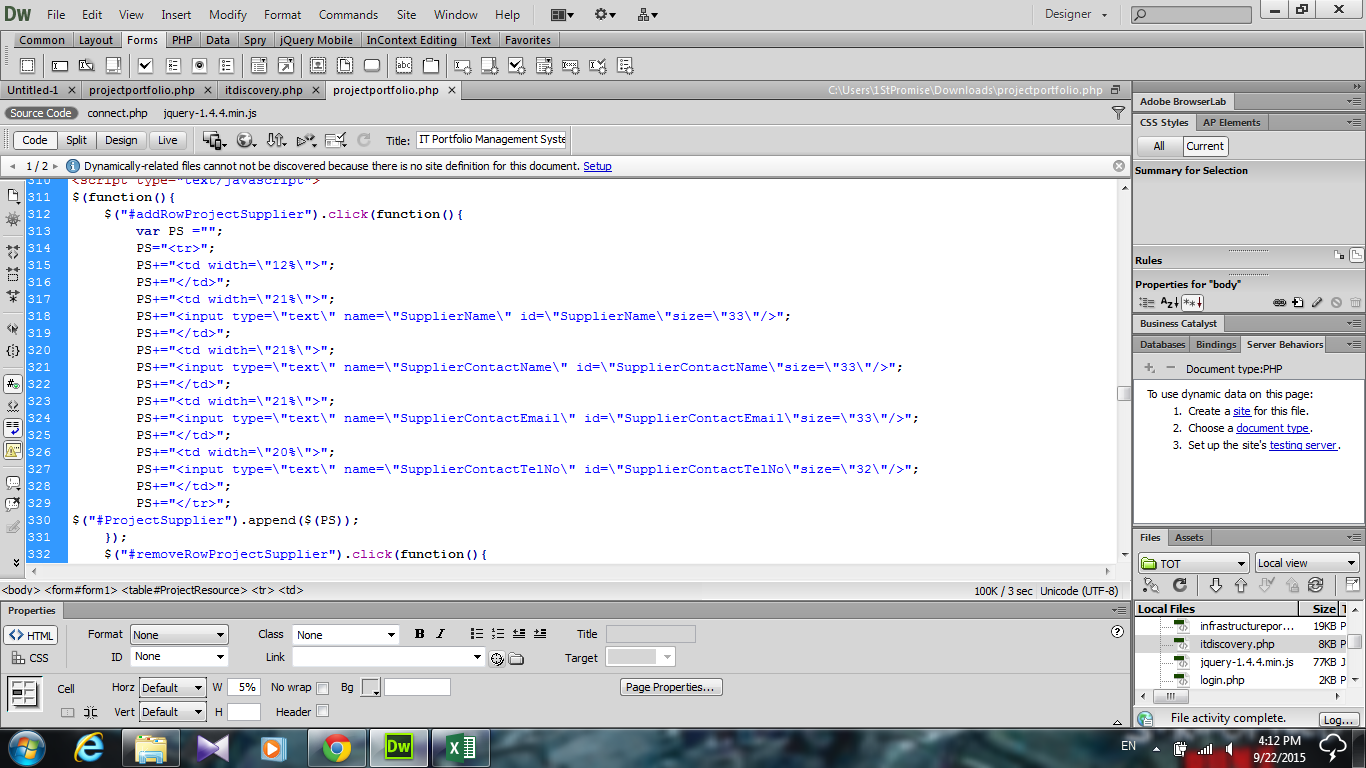Switch to Split view

point(77,140)
